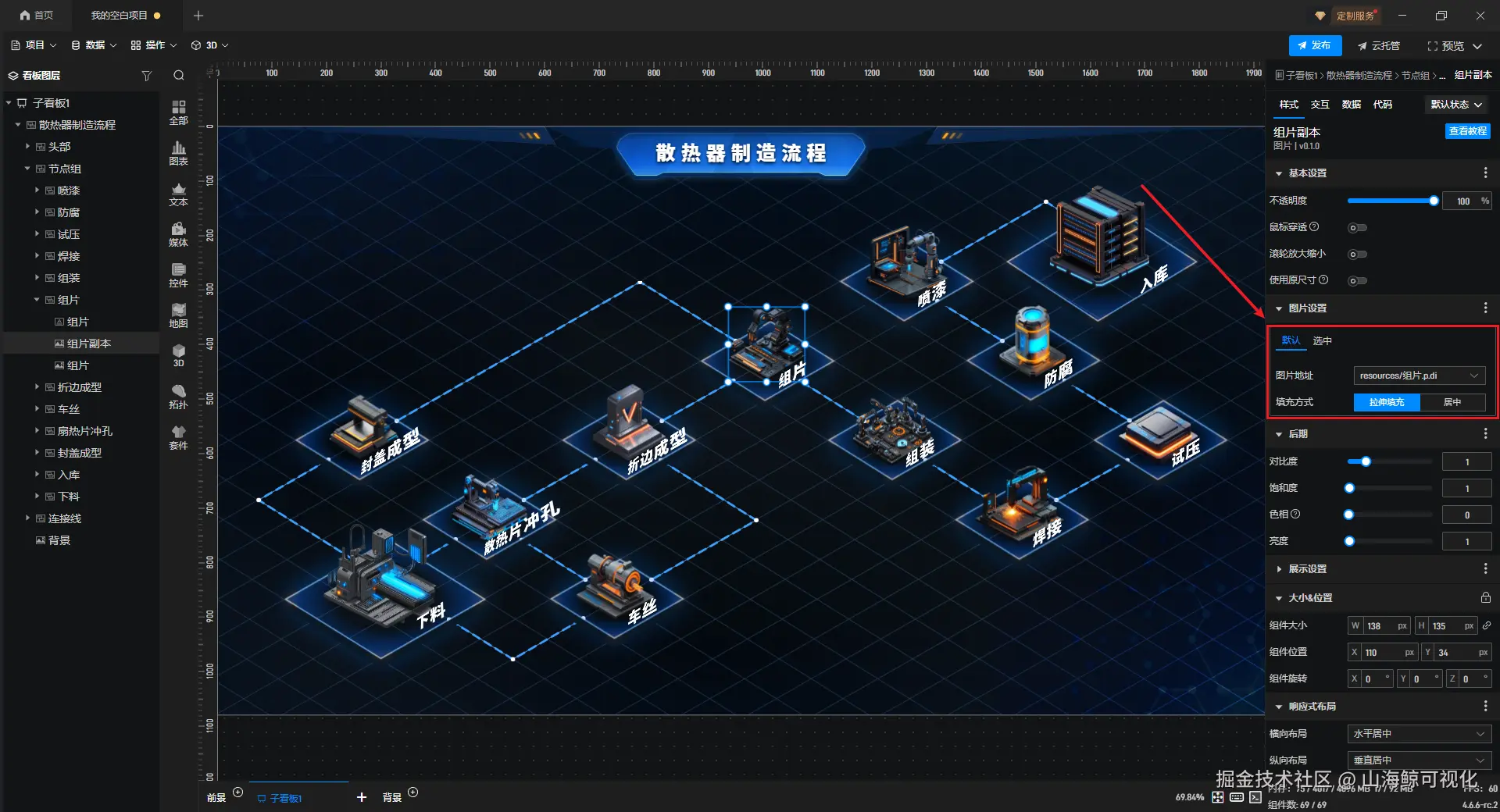Select 拉伸填充 fill mode
Viewport: 1500px width, 812px height.
(x=1387, y=402)
